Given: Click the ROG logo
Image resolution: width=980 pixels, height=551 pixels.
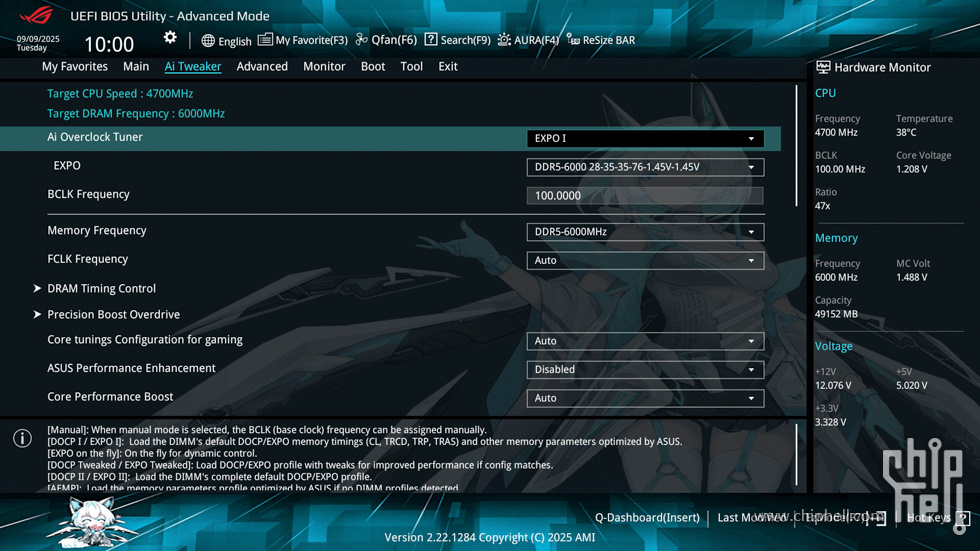Looking at the screenshot, I should click(37, 15).
